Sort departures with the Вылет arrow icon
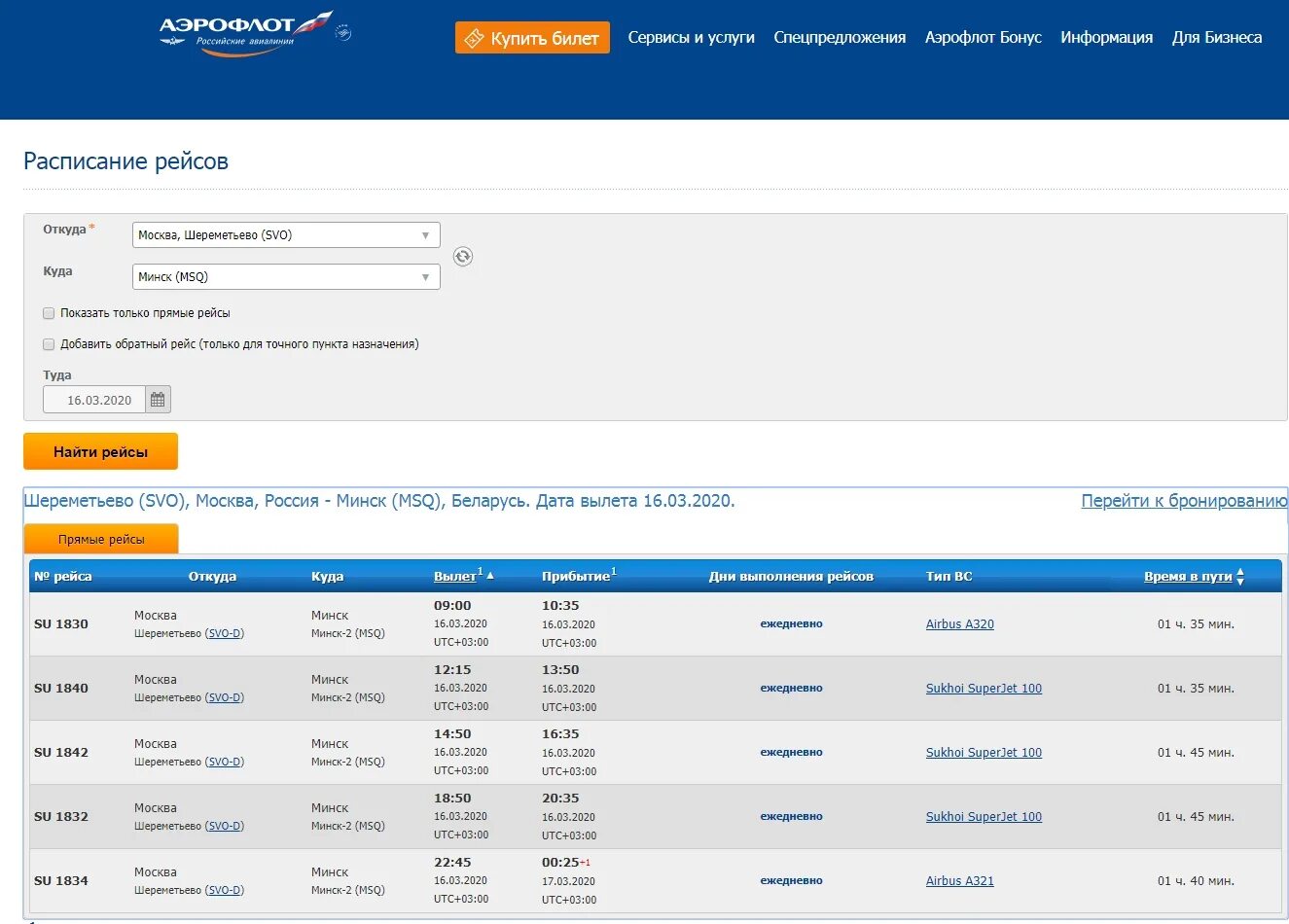1289x924 pixels. (490, 576)
